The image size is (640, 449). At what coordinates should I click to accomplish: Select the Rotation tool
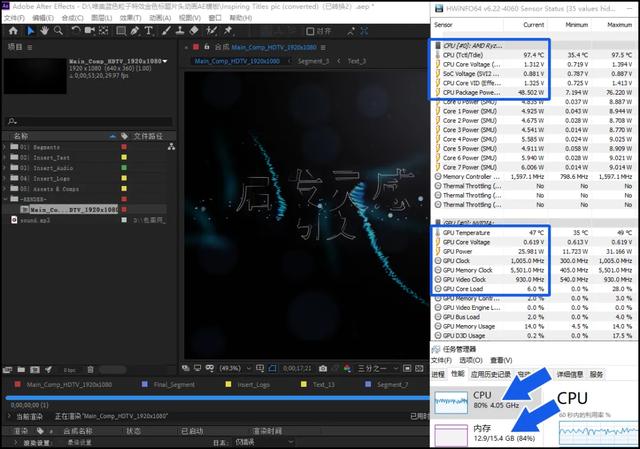76,31
